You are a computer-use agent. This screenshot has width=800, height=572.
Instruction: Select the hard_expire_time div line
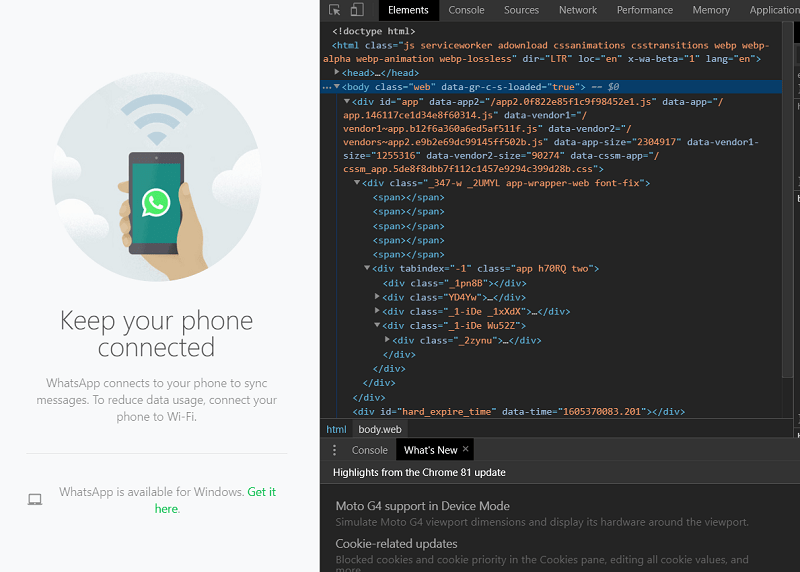coord(518,412)
